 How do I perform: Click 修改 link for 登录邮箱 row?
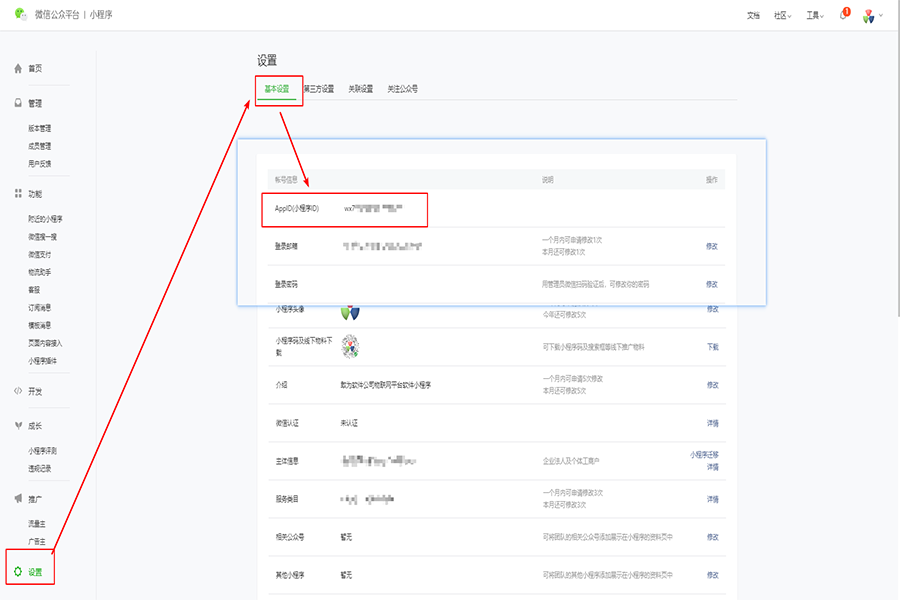tap(712, 246)
